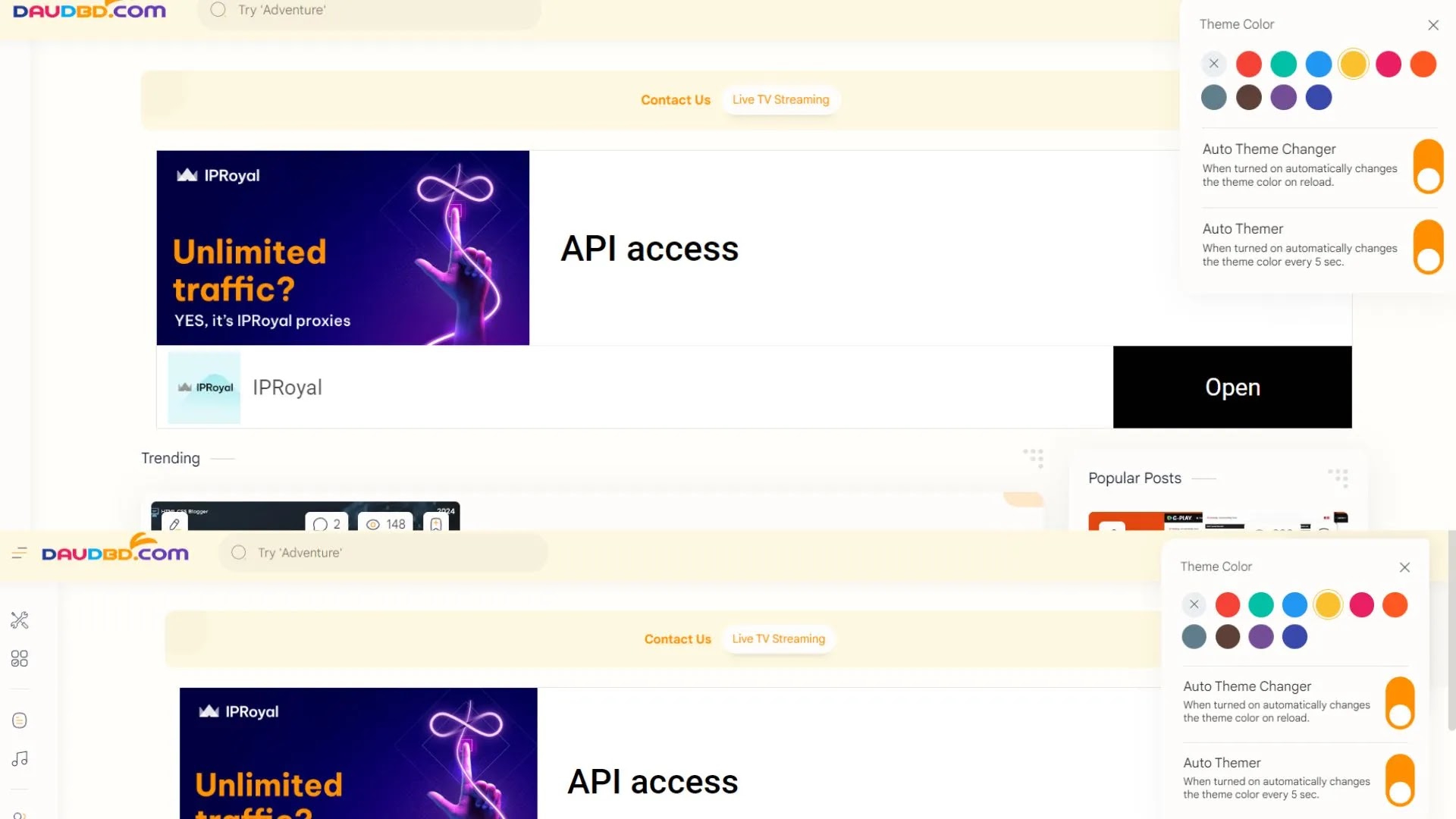Click the Popular Posts section heading
This screenshot has height=819, width=1456.
[x=1134, y=478]
